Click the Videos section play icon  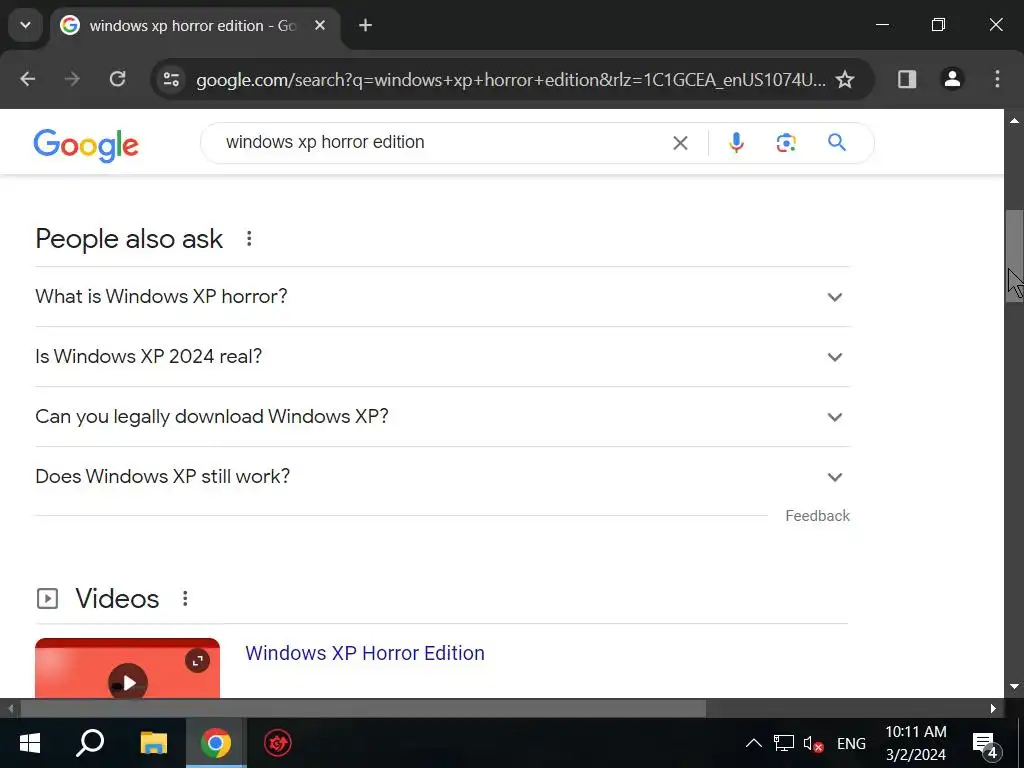pos(47,599)
